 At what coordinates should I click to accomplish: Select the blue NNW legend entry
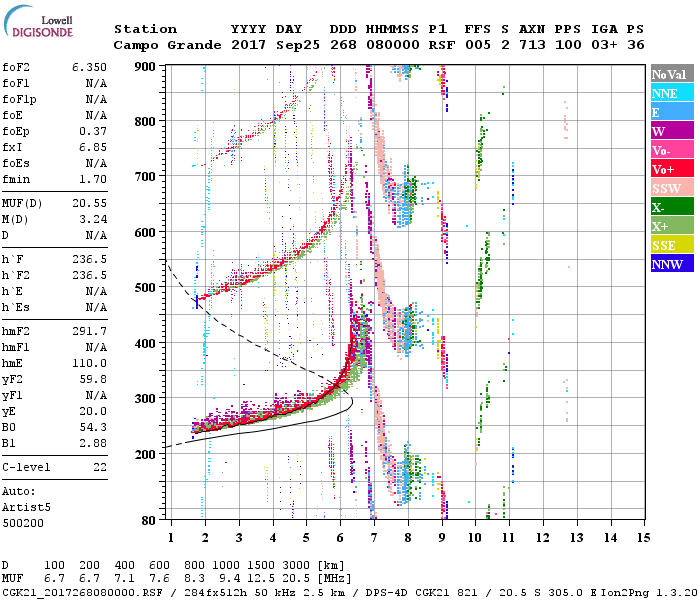tap(671, 264)
